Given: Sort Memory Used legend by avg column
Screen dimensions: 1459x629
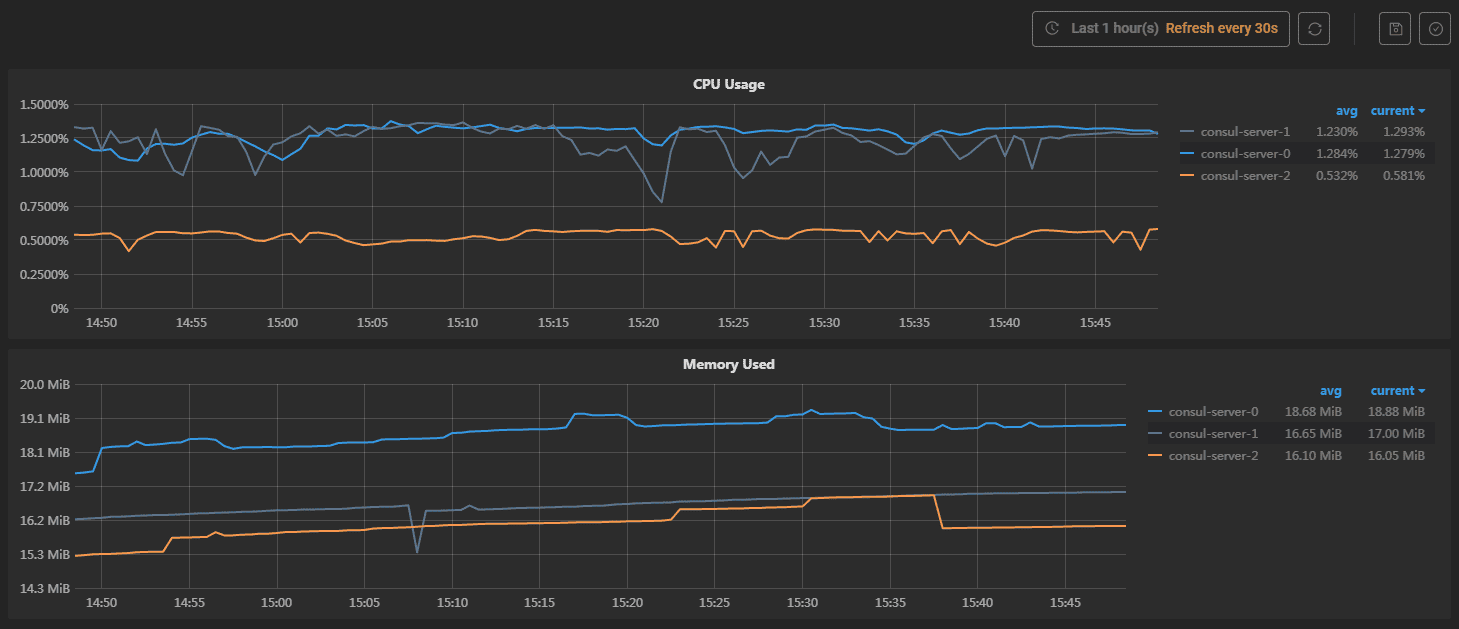Looking at the screenshot, I should [1330, 391].
